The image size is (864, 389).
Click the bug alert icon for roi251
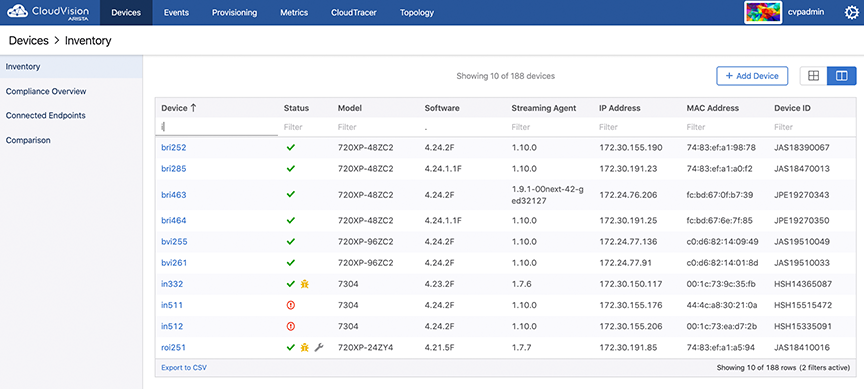(x=305, y=348)
